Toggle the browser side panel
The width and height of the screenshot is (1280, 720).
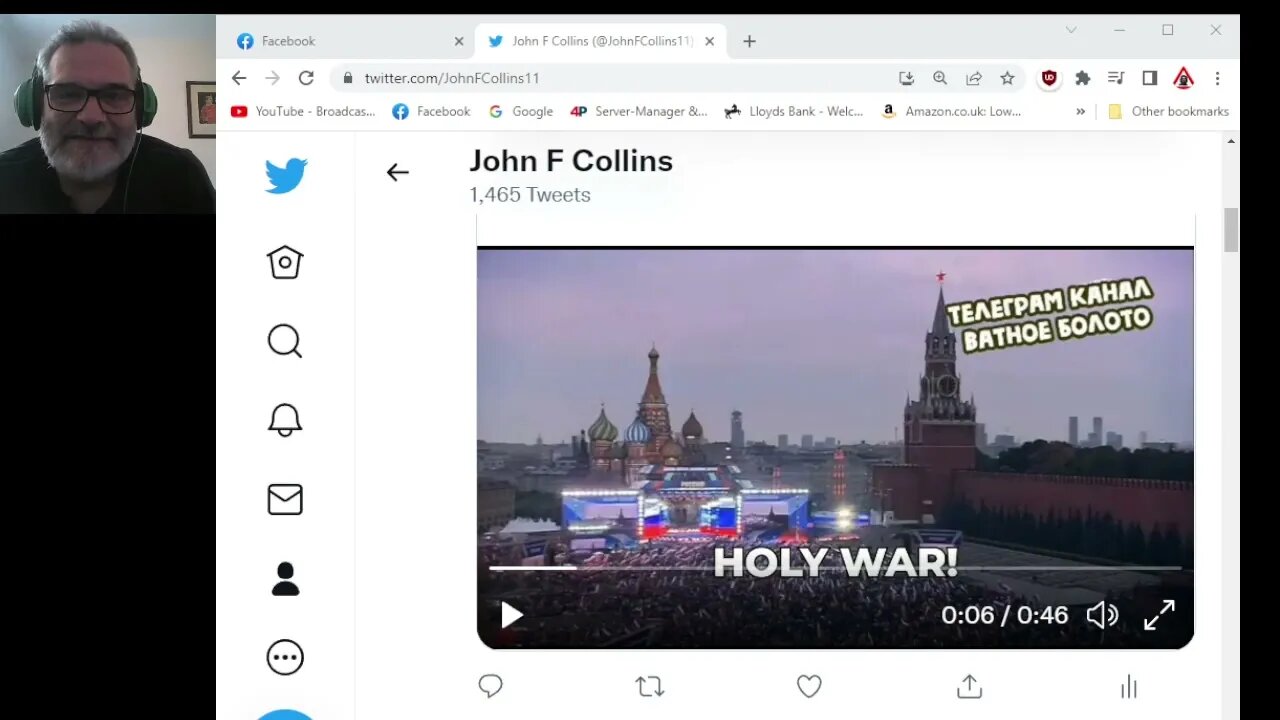[1150, 78]
